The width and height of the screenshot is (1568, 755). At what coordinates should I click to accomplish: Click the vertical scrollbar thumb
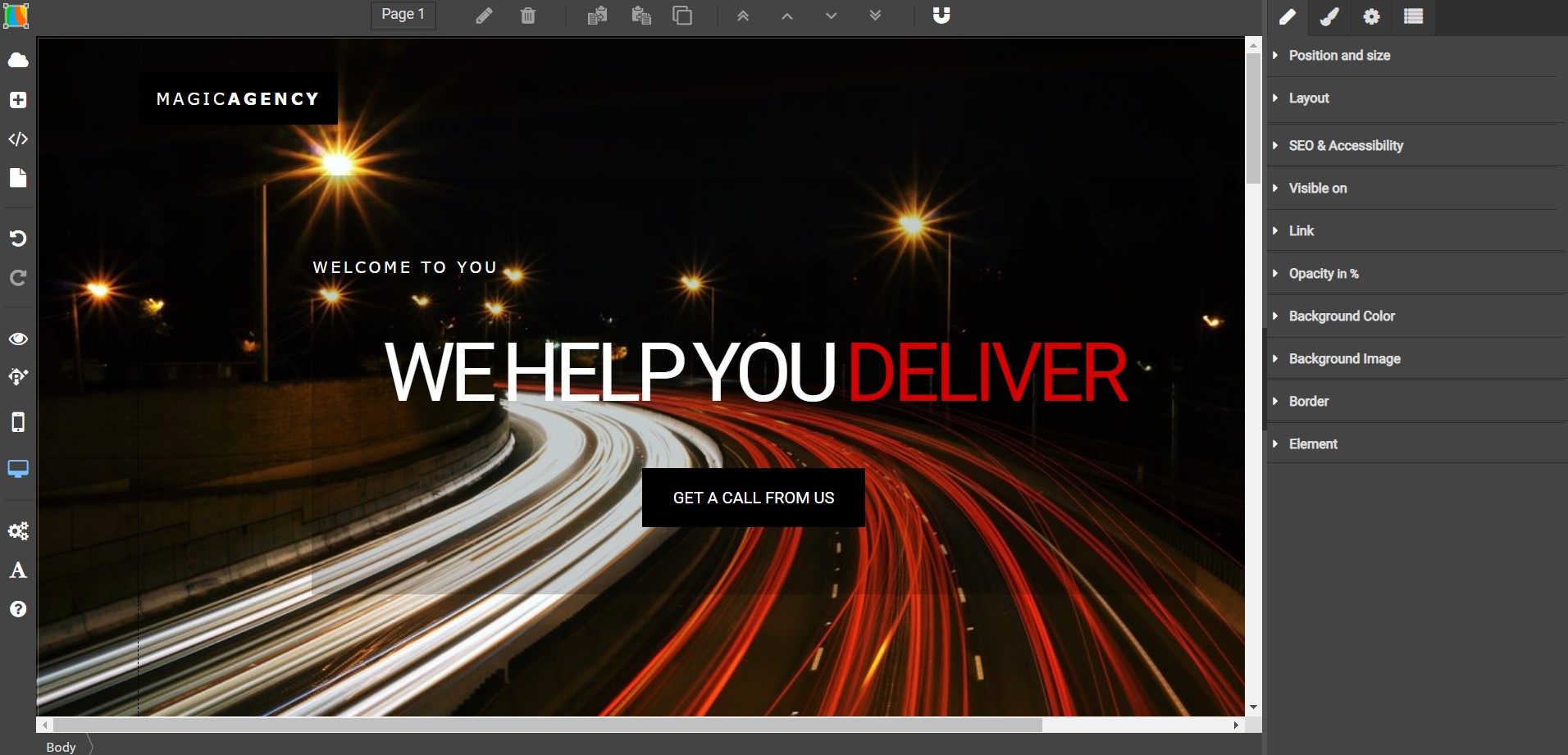coord(1253,119)
